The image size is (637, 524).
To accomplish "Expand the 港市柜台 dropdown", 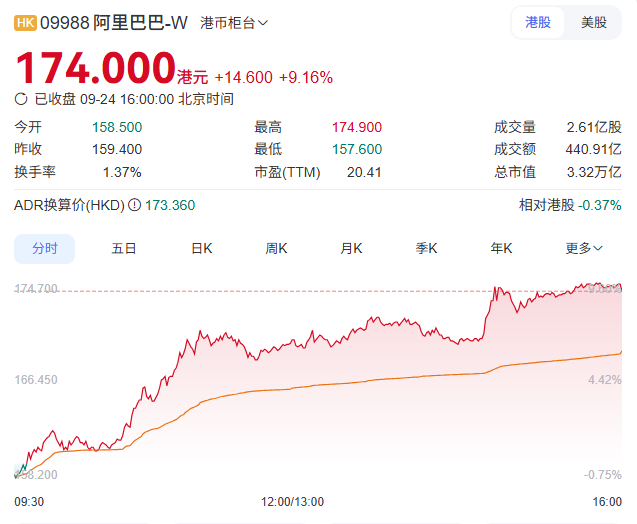I will [234, 22].
